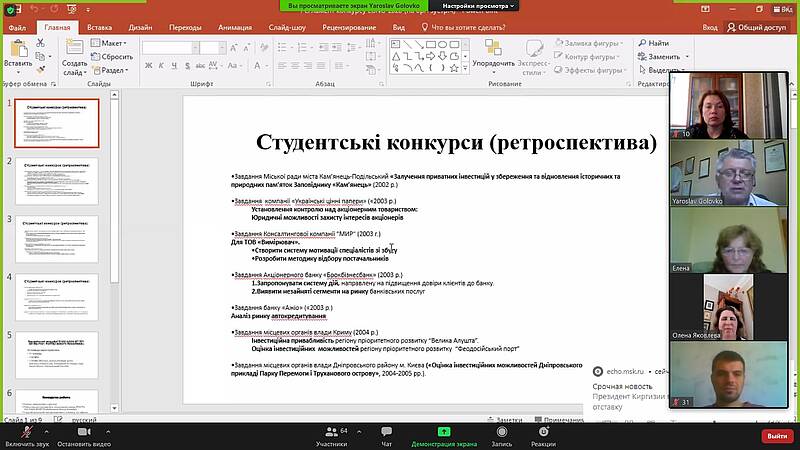Click the Сбросить reset button
Screen dimensions: 800x450
click(x=112, y=57)
